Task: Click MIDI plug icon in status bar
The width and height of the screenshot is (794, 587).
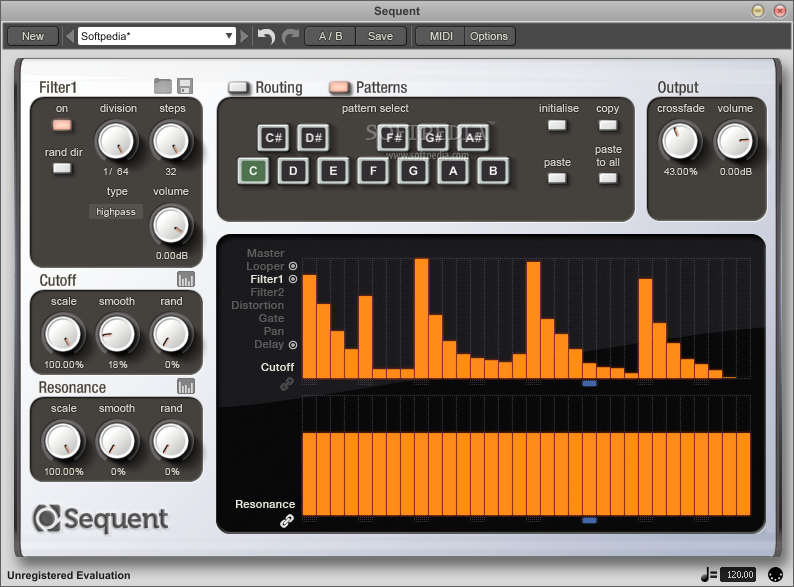Action: coord(775,574)
